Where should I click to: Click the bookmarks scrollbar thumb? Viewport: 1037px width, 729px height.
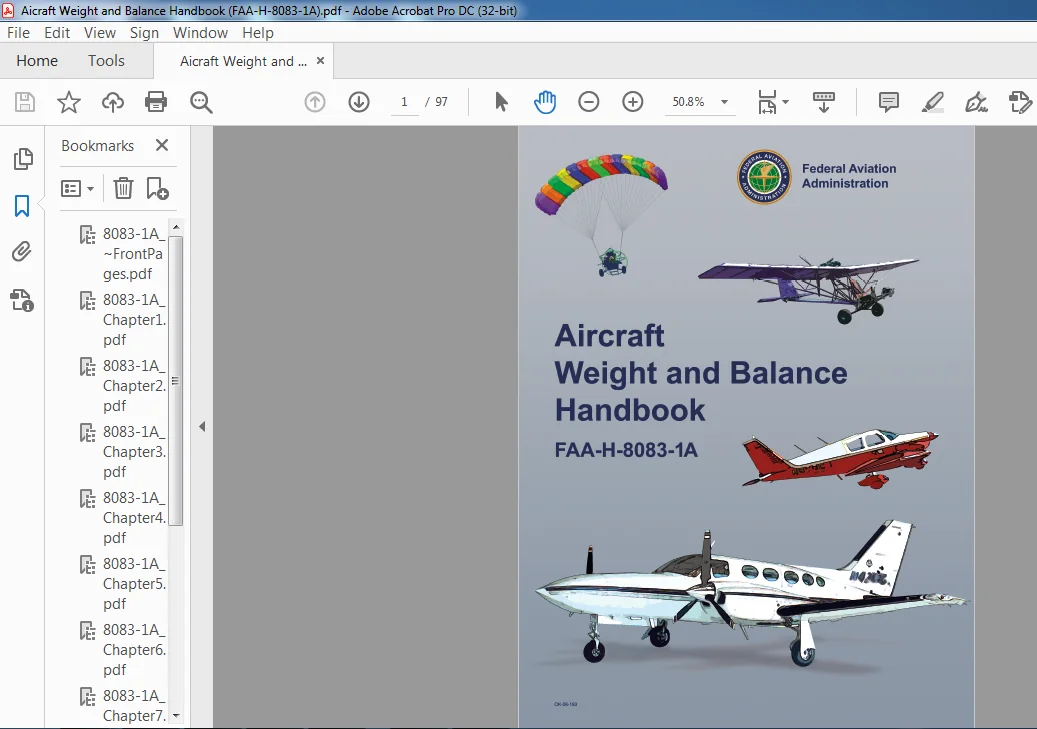[175, 380]
